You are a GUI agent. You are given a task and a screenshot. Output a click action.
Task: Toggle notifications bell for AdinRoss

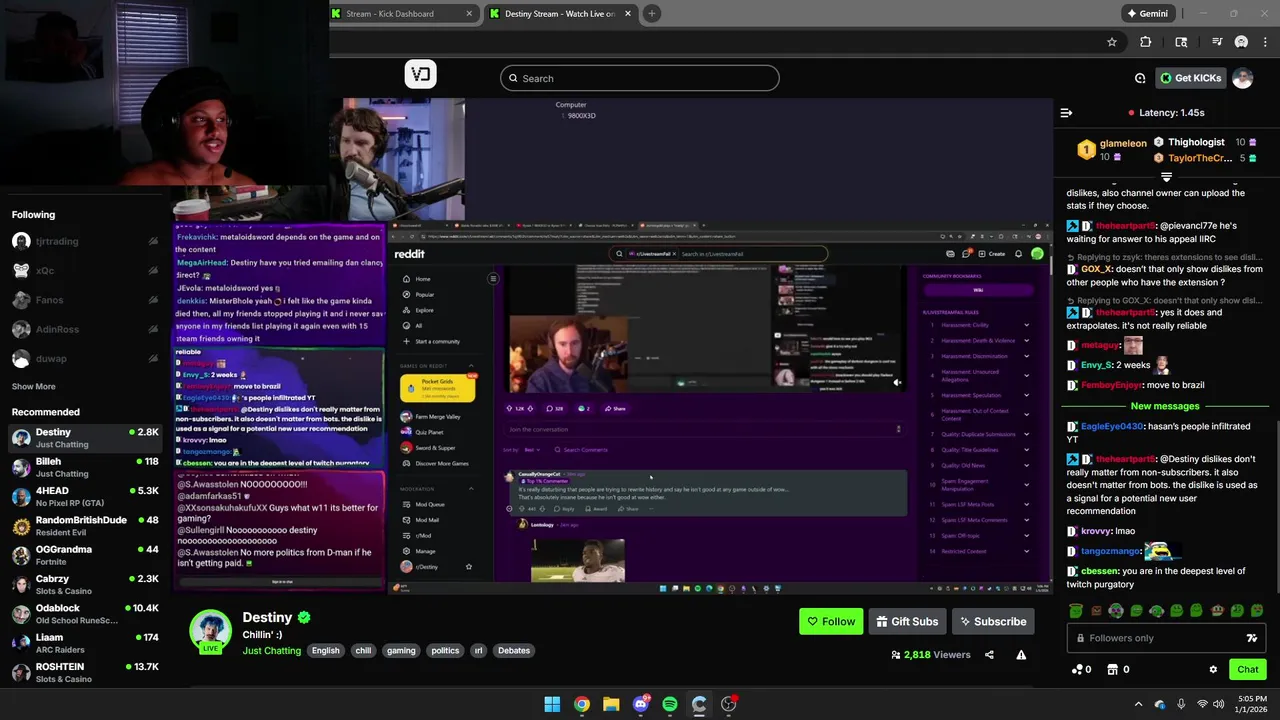coord(153,329)
